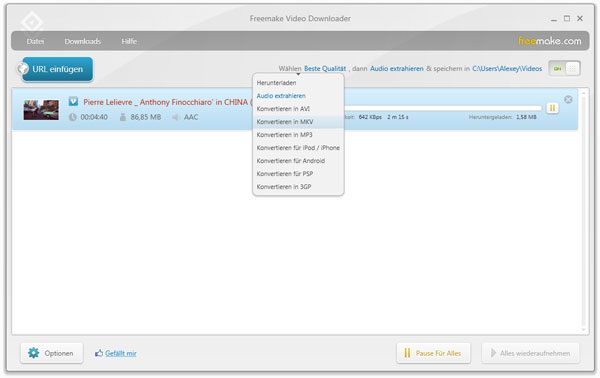Select Herunterladen in the dropdown list

click(276, 83)
